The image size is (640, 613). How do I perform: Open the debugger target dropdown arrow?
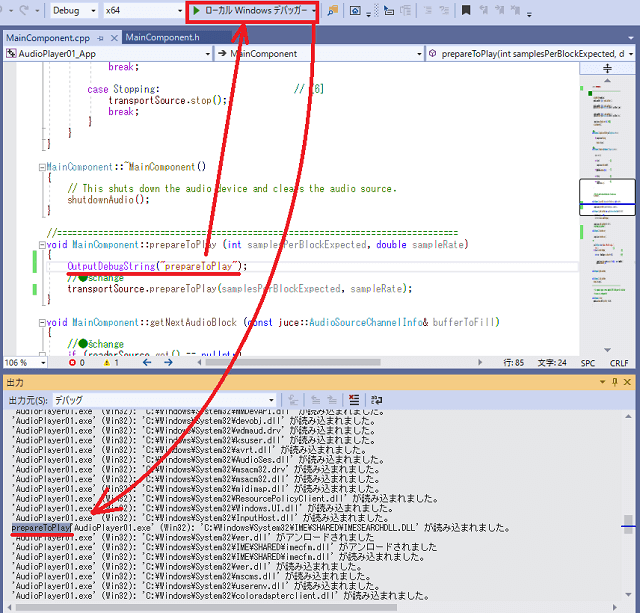(313, 11)
